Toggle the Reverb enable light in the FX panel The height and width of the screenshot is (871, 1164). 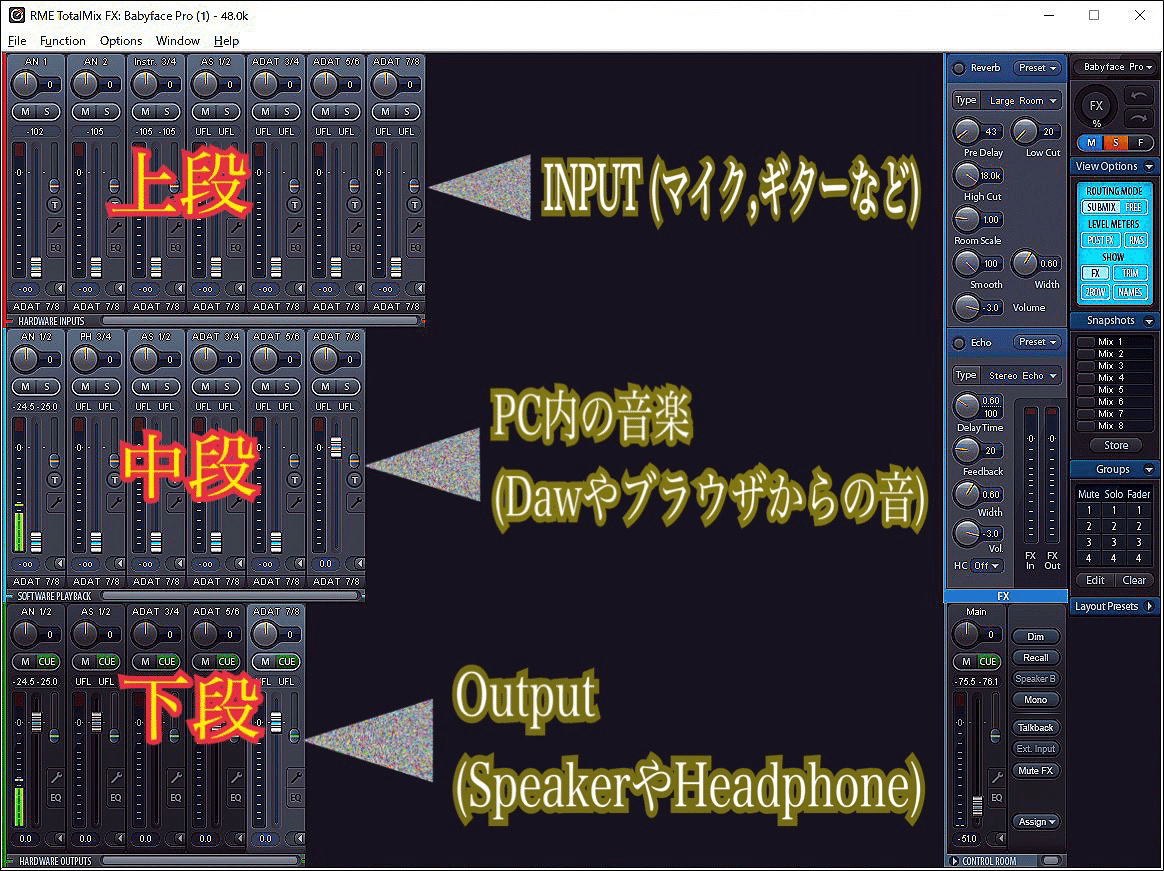point(960,68)
